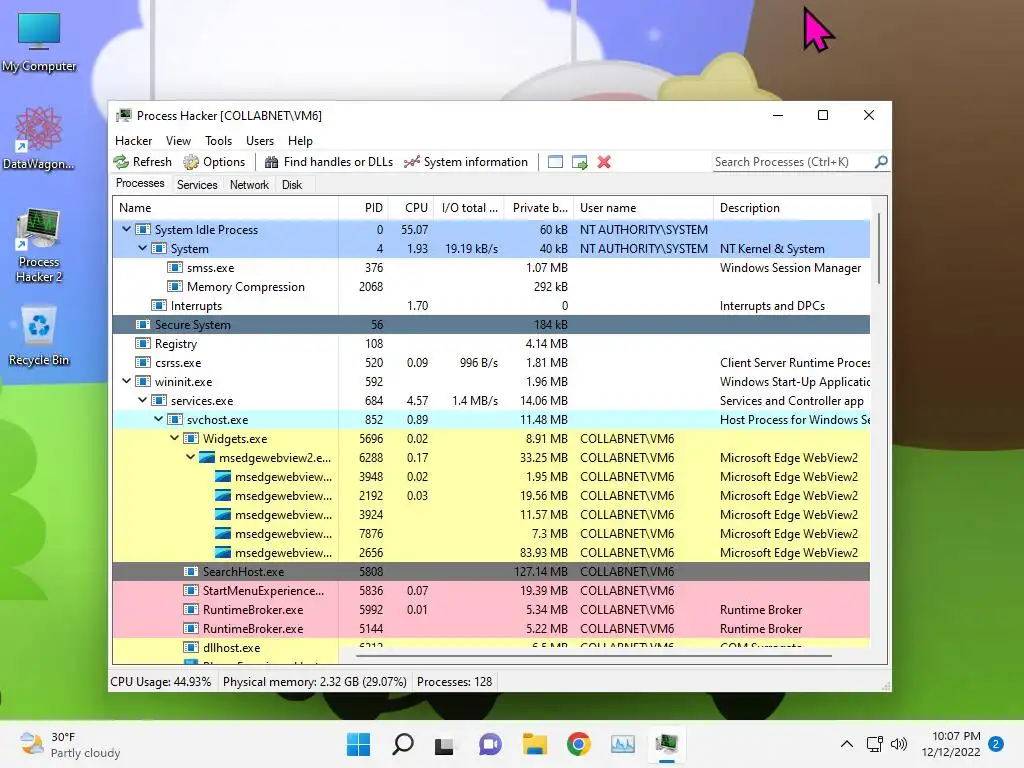Image resolution: width=1024 pixels, height=768 pixels.
Task: Sort by the User name column header
Action: pos(643,208)
